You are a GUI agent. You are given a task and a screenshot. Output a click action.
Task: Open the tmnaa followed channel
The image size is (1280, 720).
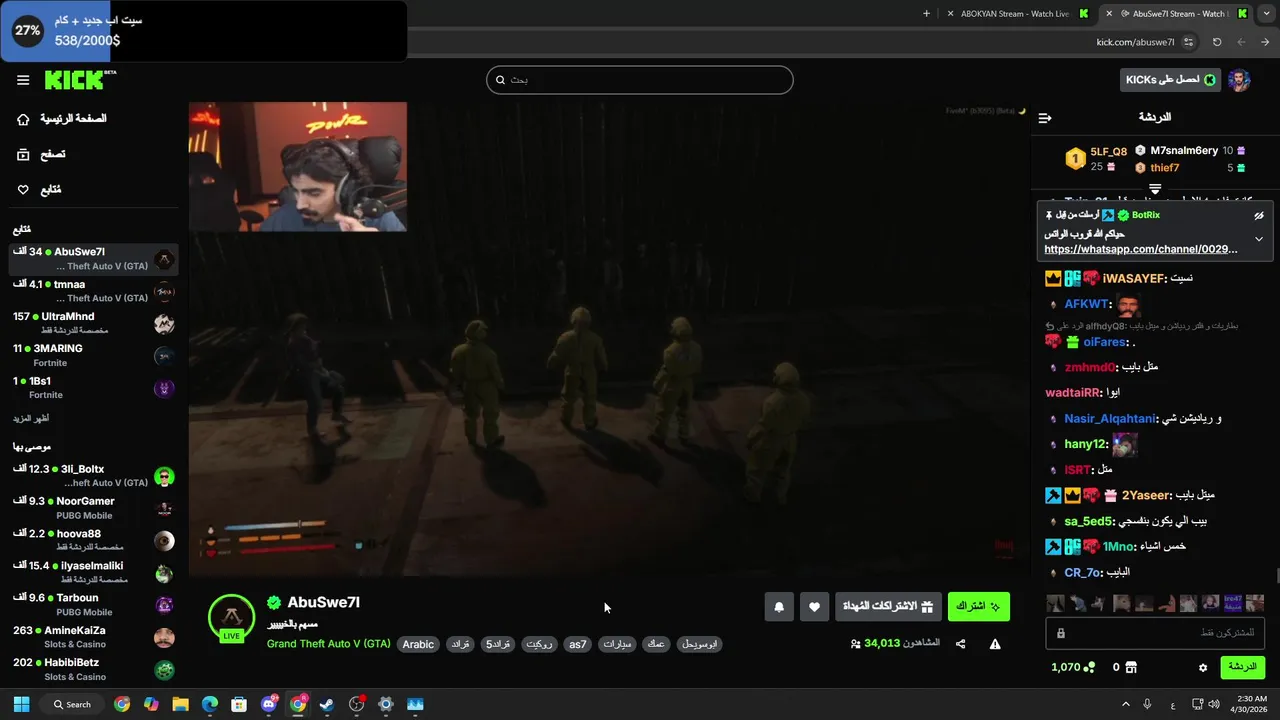pos(93,291)
